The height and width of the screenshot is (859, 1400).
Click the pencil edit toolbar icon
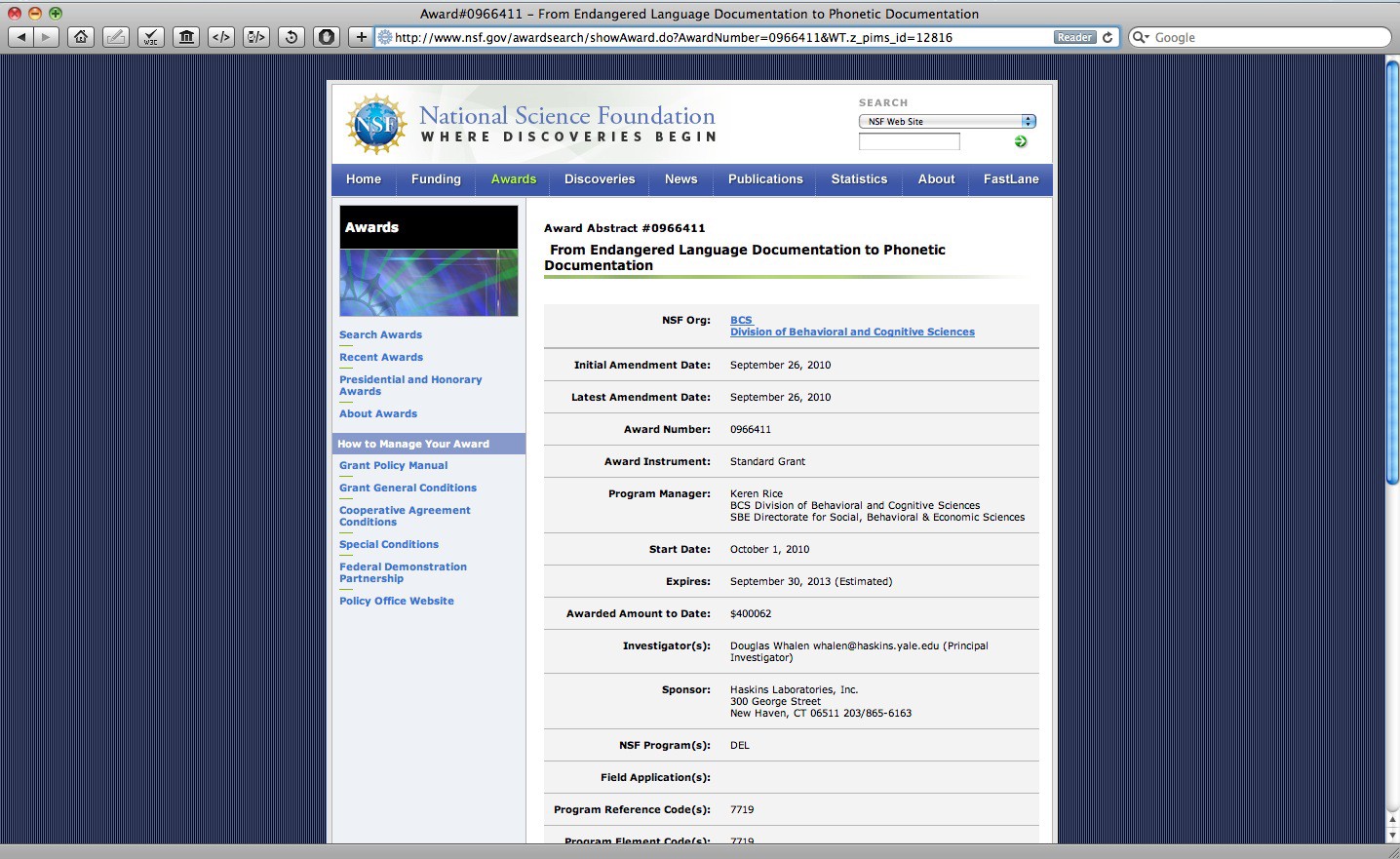tap(116, 37)
